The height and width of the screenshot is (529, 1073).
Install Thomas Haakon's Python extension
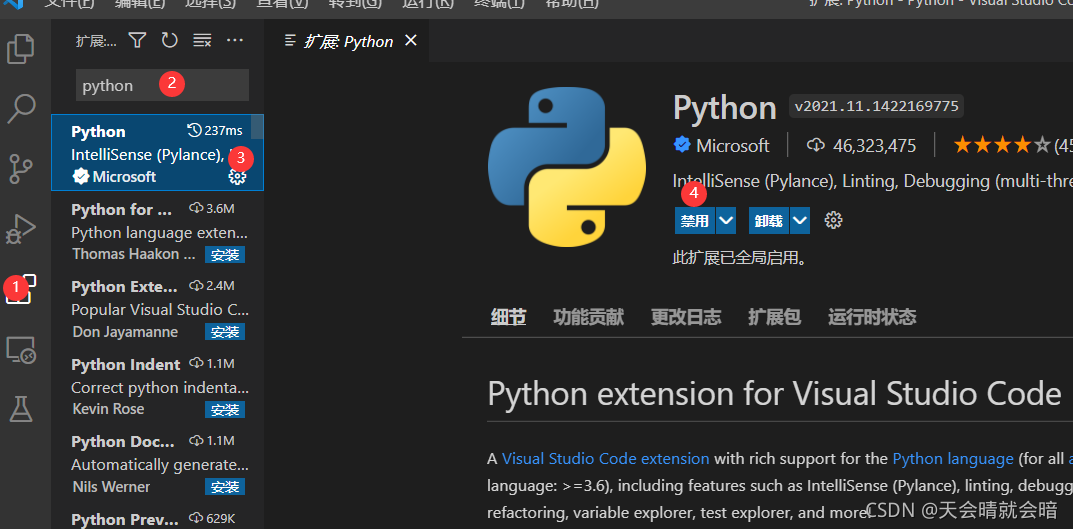coord(224,255)
